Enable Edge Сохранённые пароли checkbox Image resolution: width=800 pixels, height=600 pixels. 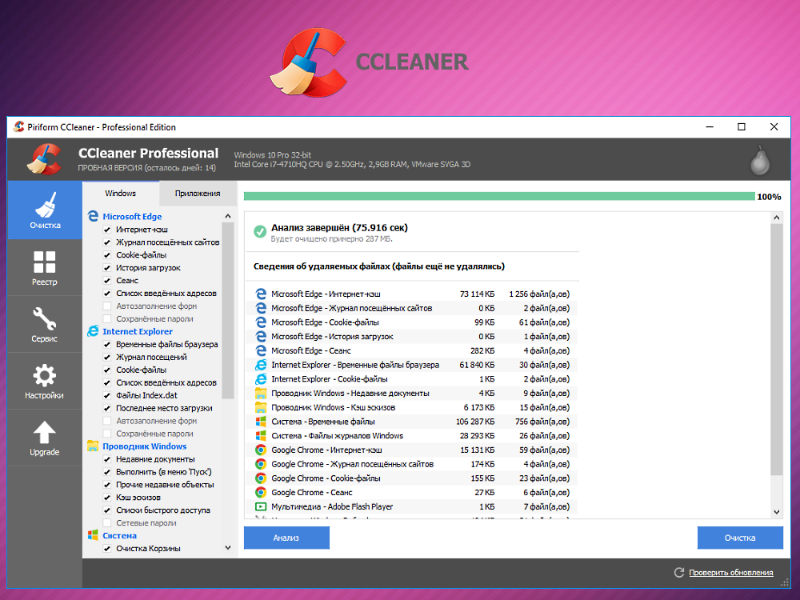pos(107,319)
